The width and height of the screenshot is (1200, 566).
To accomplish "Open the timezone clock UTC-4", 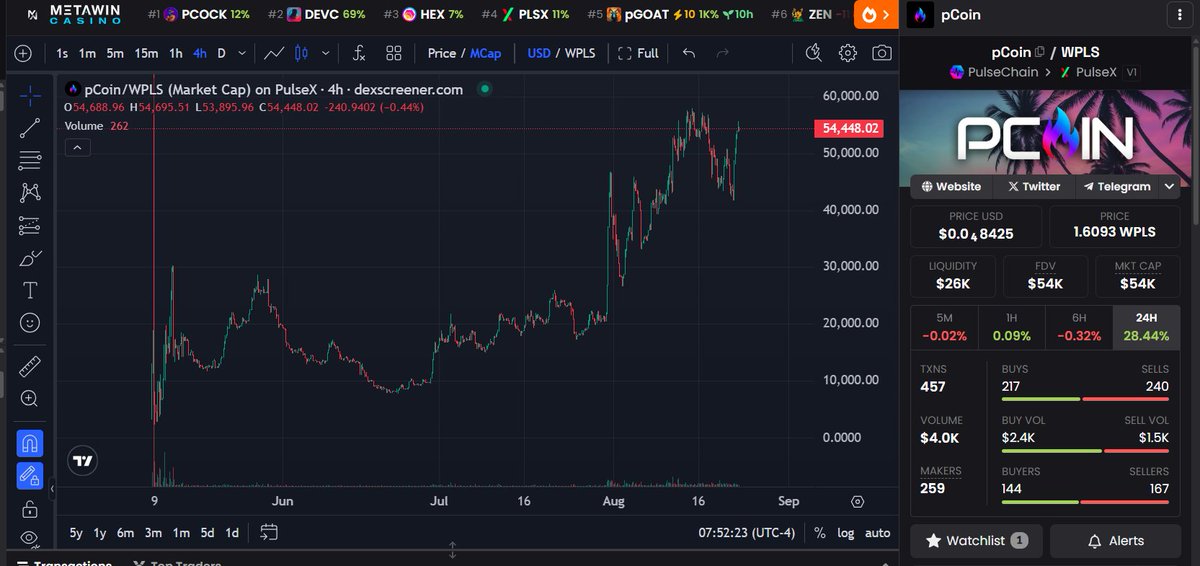I will pos(749,533).
